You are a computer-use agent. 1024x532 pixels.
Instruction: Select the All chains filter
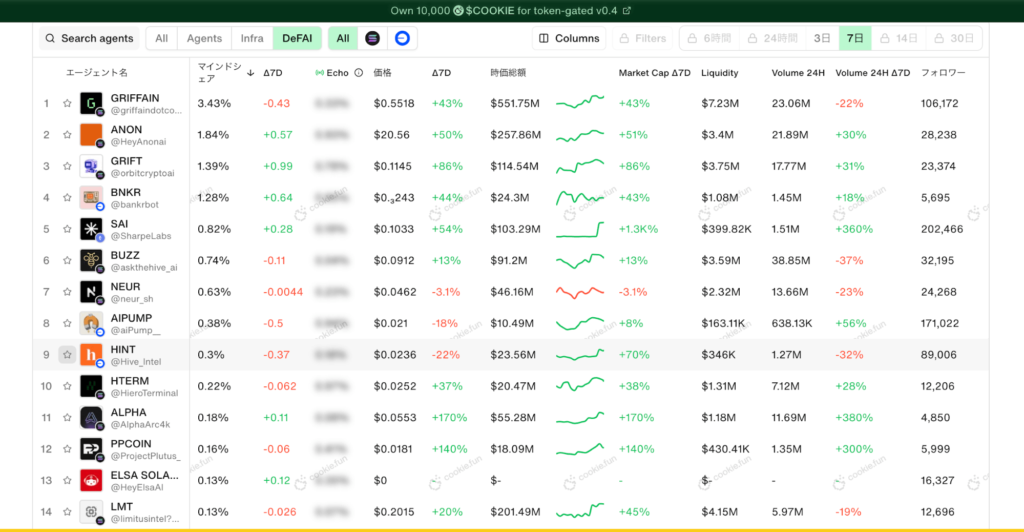click(343, 39)
